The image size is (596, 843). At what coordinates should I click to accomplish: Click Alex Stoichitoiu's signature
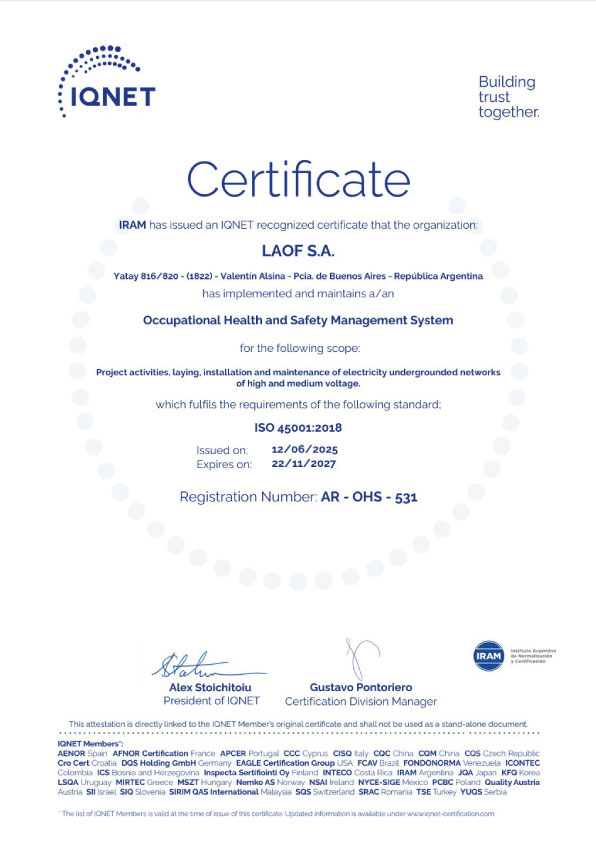coord(209,666)
